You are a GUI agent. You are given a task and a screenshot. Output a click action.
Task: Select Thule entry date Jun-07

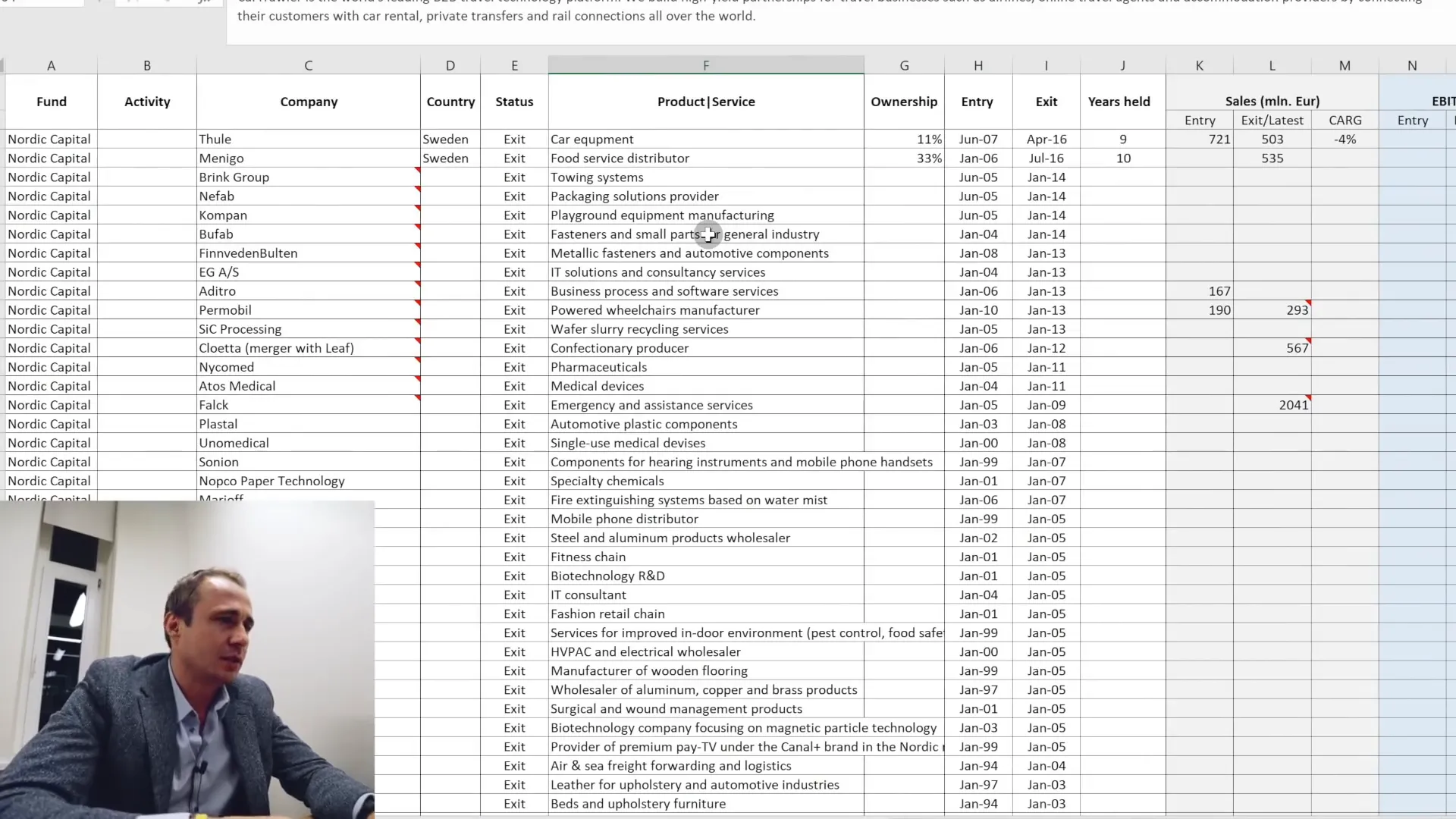pos(978,140)
